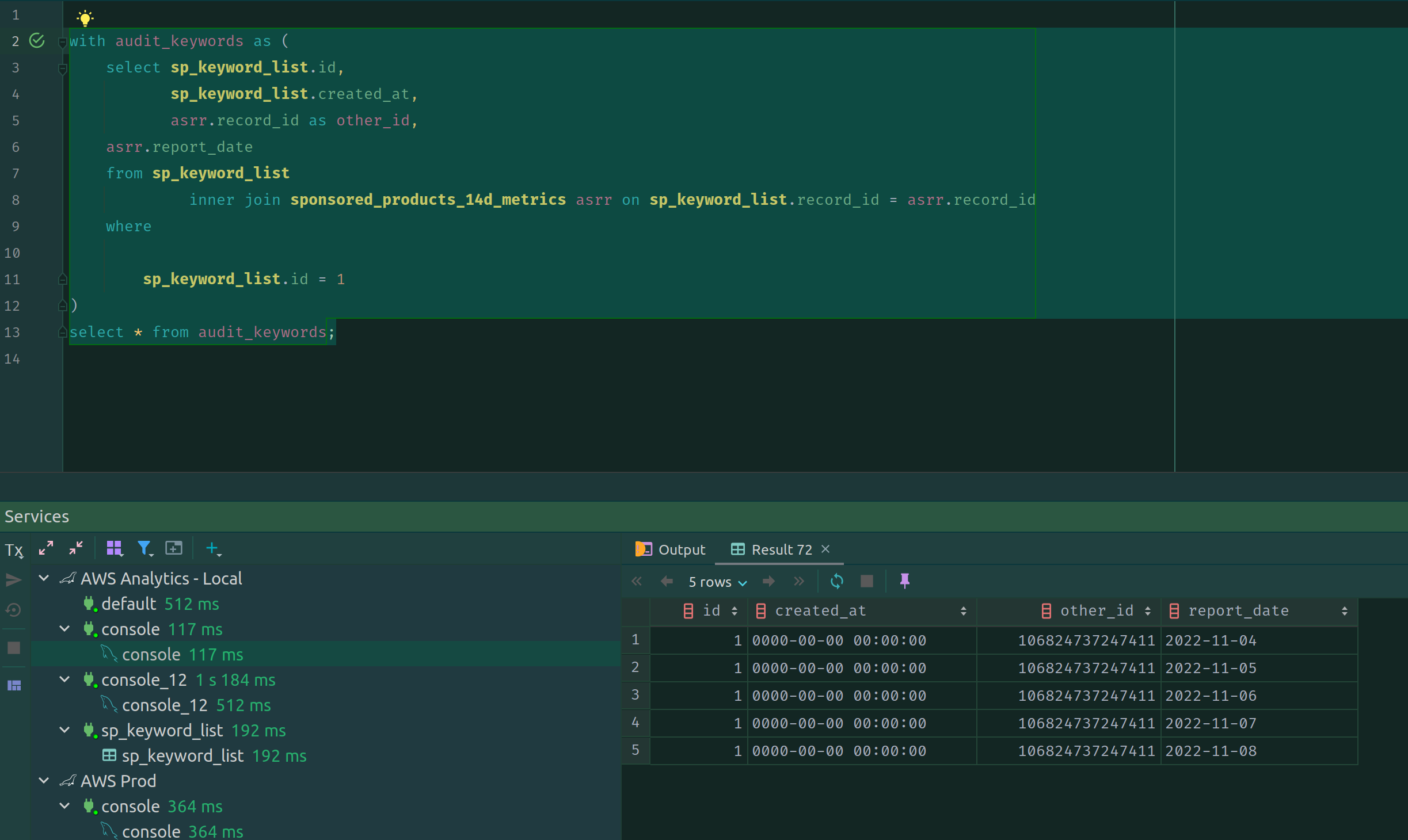Open the 5 rows page size dropdown
1408x840 pixels.
pos(717,582)
